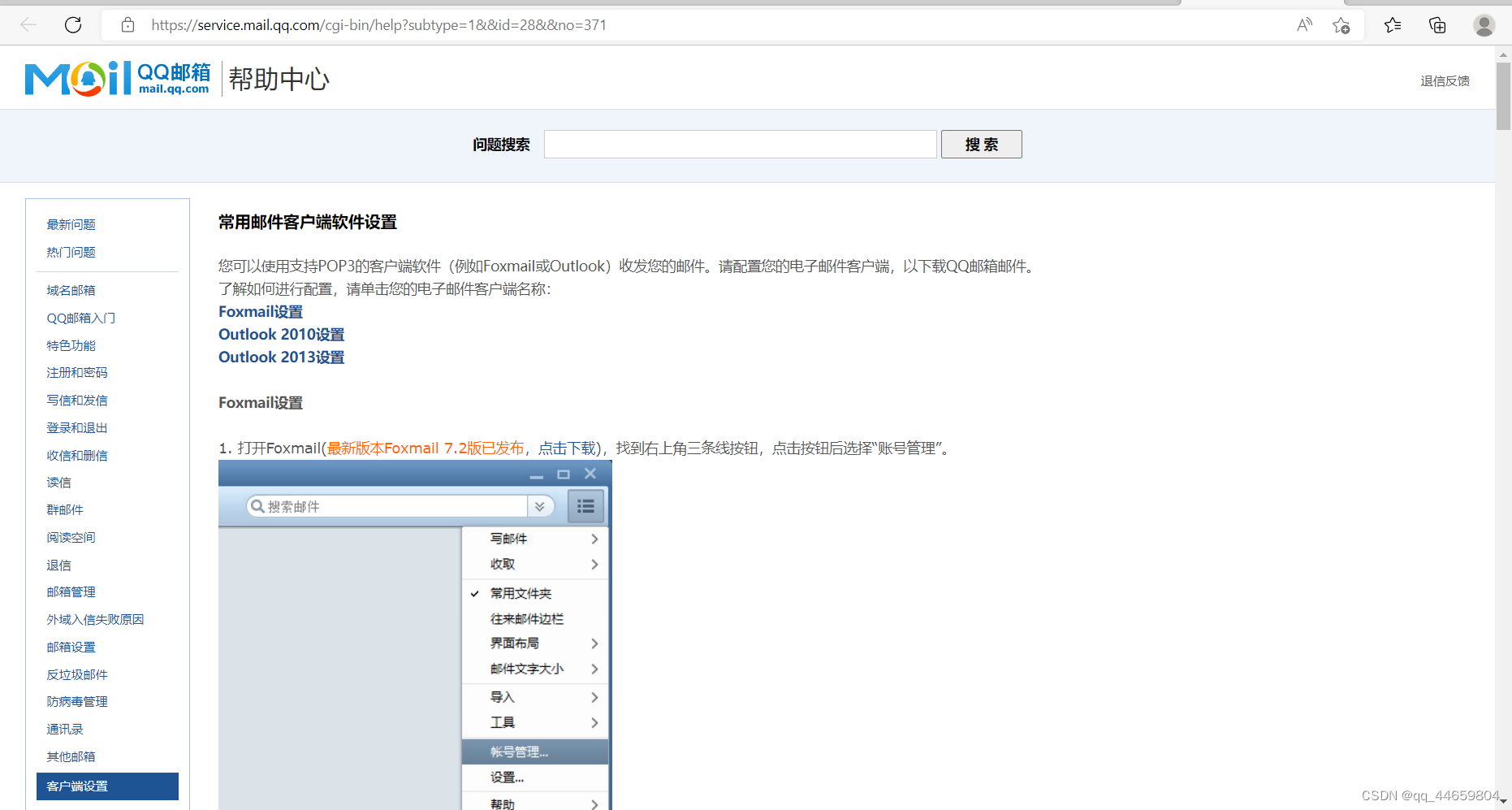The width and height of the screenshot is (1512, 810).
Task: Open 其他邮箱 sidebar entry
Action: [71, 756]
